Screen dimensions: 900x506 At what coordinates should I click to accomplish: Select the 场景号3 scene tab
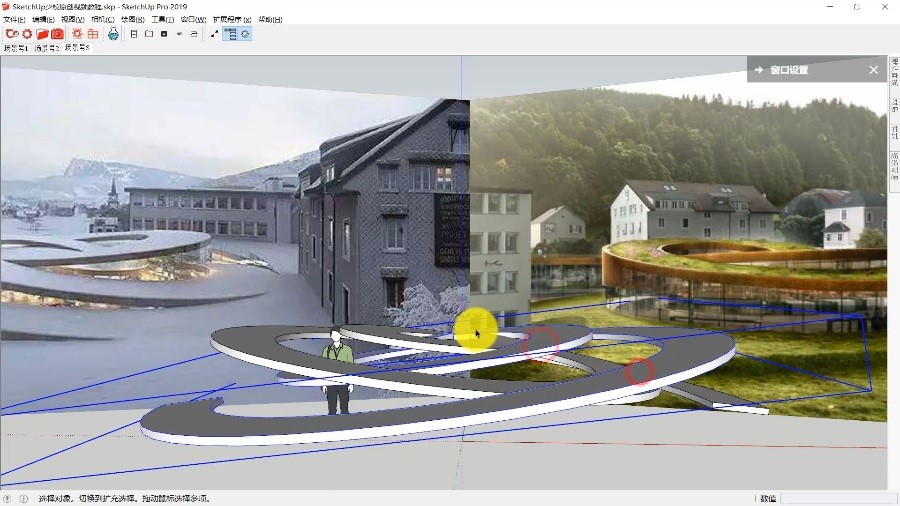(77, 48)
